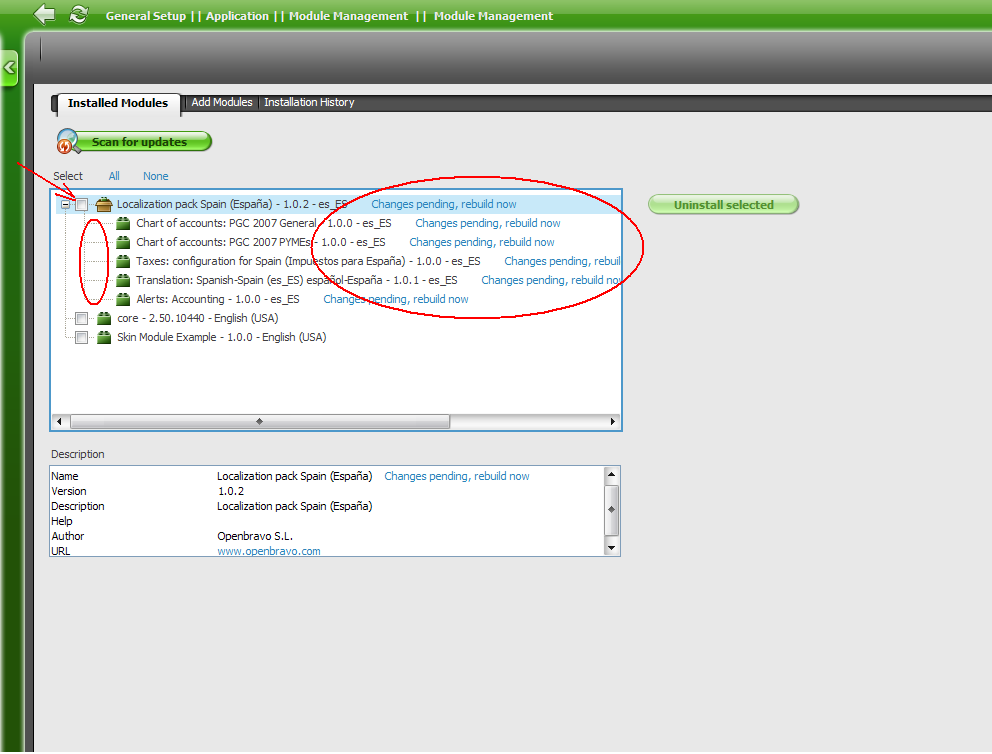Click rebuild link for Taxes configuration row
Screen dimensions: 992x754
(562, 261)
